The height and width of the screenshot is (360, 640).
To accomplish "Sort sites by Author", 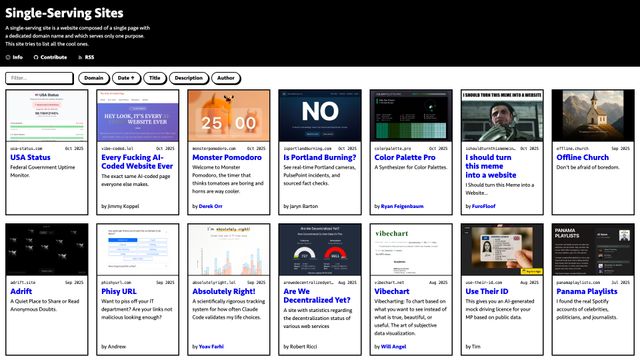I will click(x=226, y=78).
